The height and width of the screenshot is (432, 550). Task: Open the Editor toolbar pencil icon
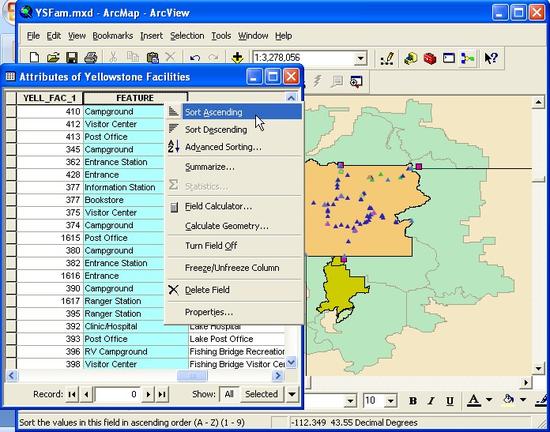click(387, 58)
